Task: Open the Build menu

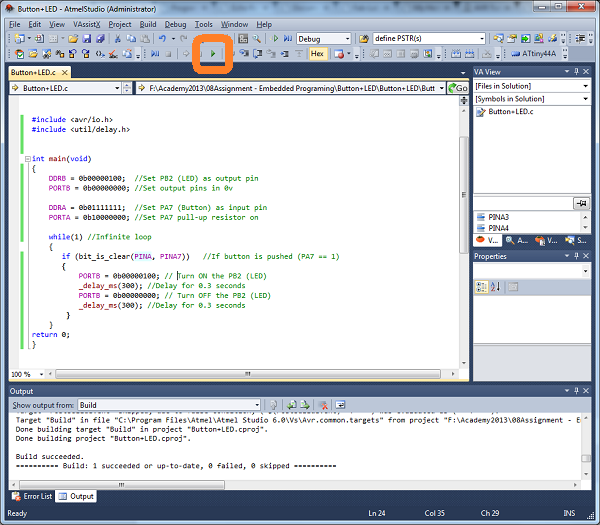Action: (x=148, y=24)
